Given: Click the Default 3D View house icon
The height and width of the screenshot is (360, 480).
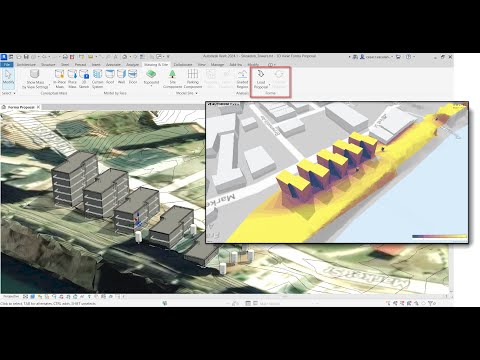Looking at the screenshot, I should pos(125,57).
